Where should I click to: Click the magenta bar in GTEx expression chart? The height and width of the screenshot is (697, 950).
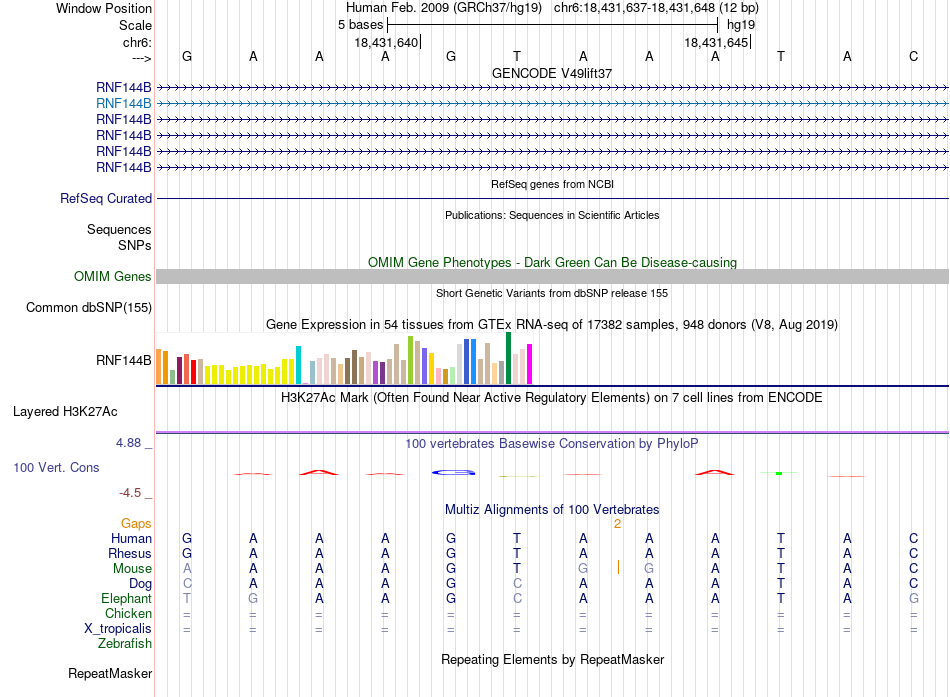pos(530,364)
